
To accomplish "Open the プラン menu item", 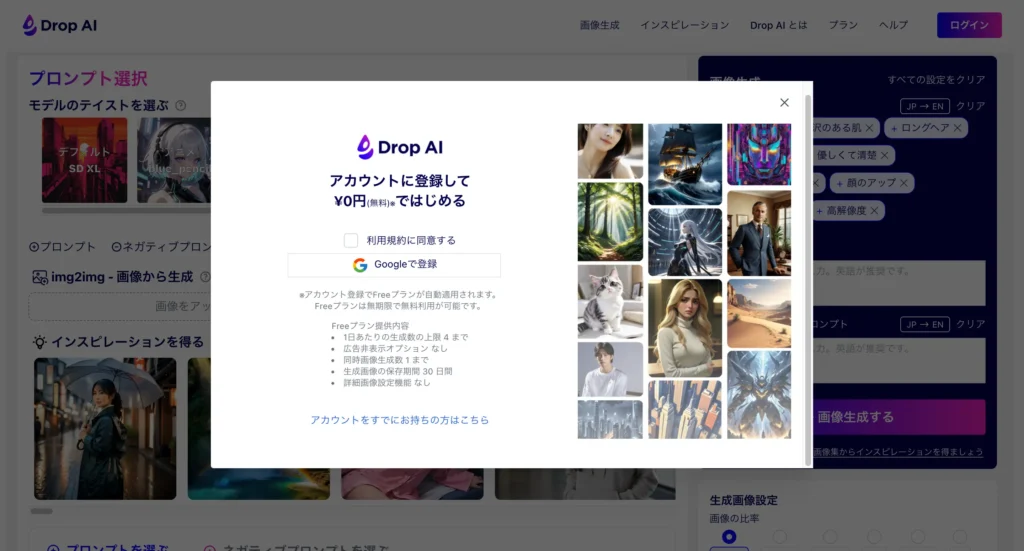I will (843, 25).
